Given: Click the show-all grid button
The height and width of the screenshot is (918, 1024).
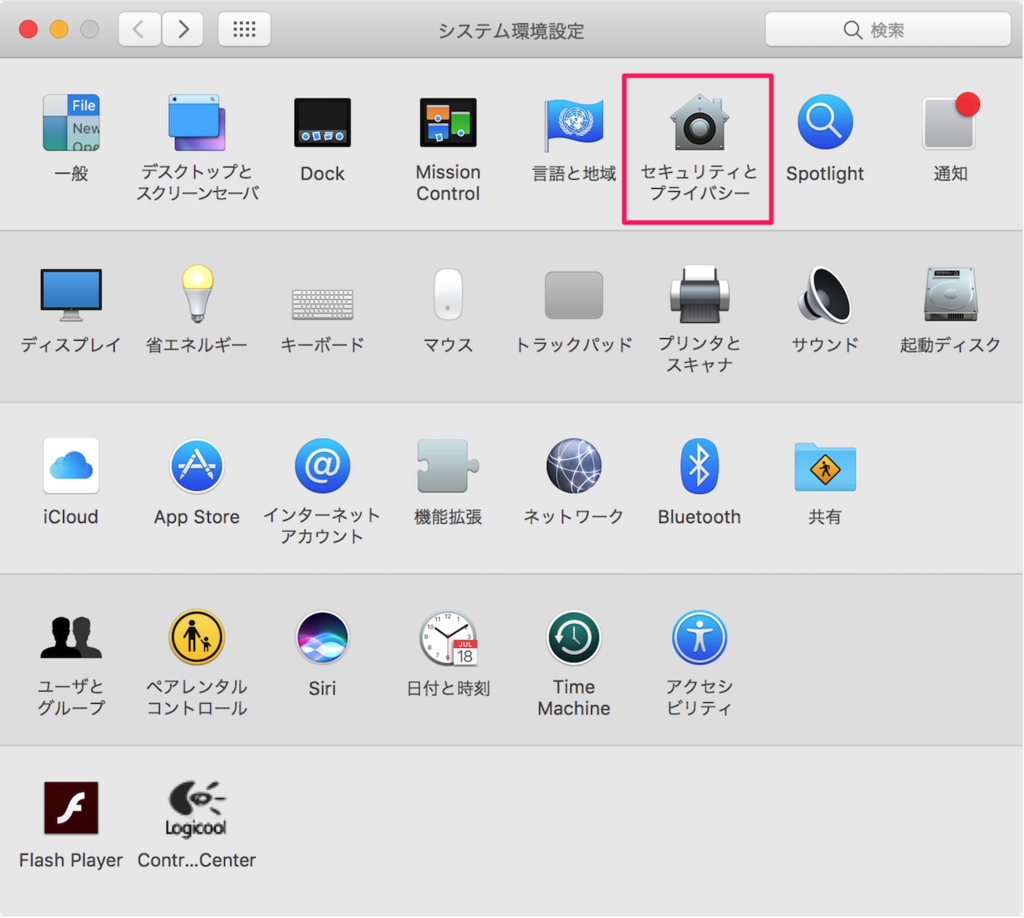Looking at the screenshot, I should coord(244,29).
